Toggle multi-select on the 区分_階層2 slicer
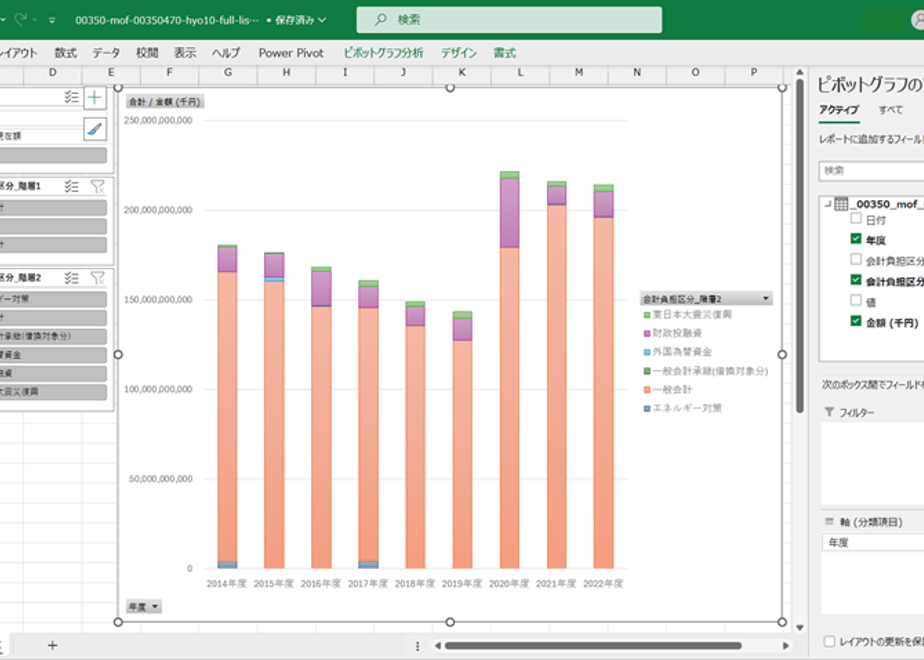924x660 pixels. [x=71, y=278]
